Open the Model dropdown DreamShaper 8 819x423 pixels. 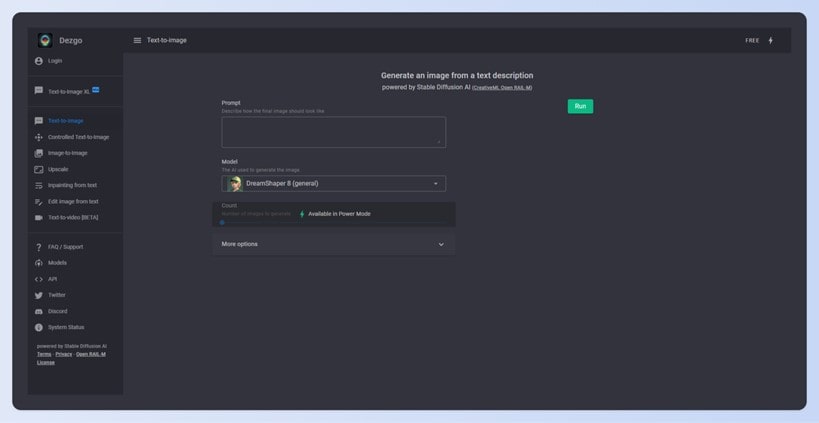tap(334, 183)
